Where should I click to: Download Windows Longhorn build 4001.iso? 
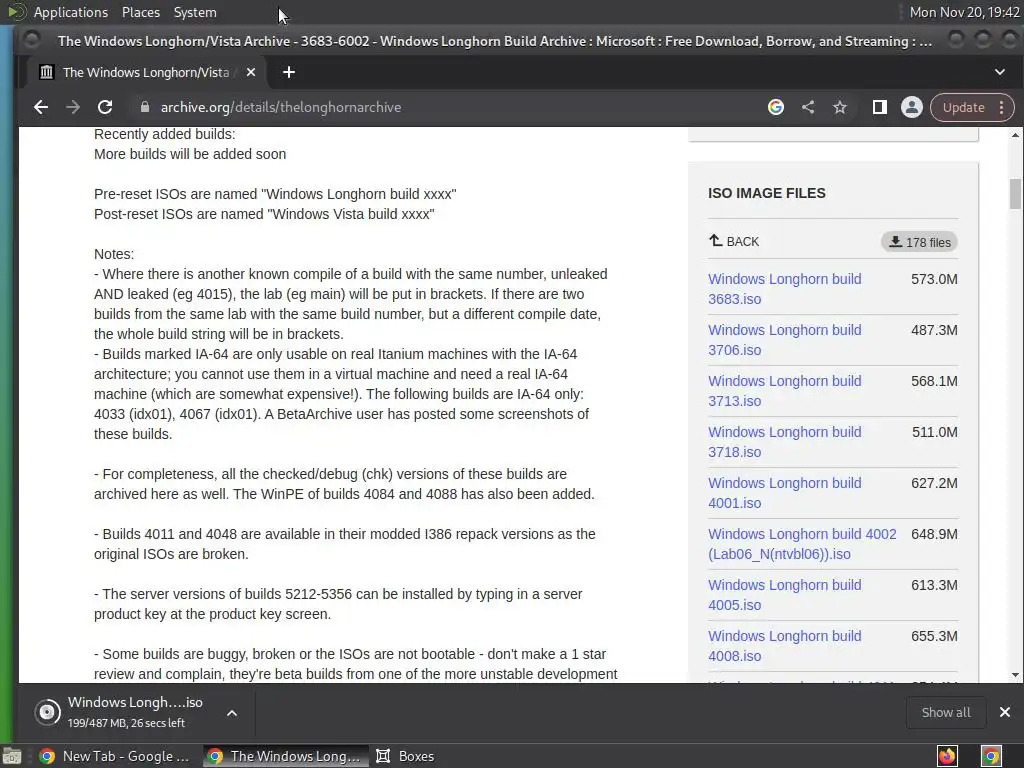[x=784, y=492]
